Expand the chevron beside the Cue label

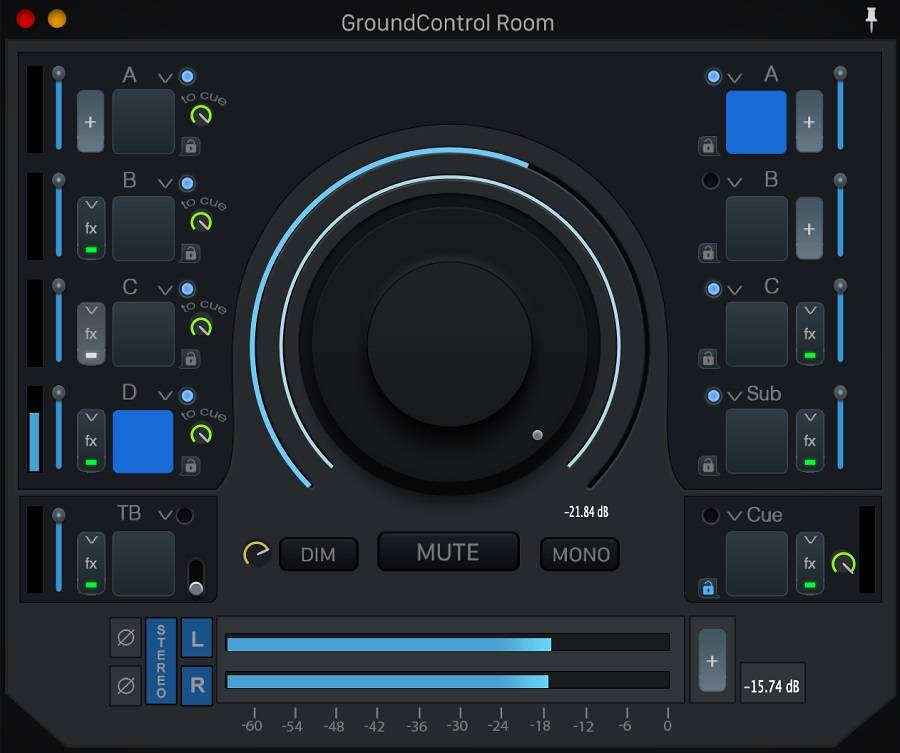(x=735, y=516)
